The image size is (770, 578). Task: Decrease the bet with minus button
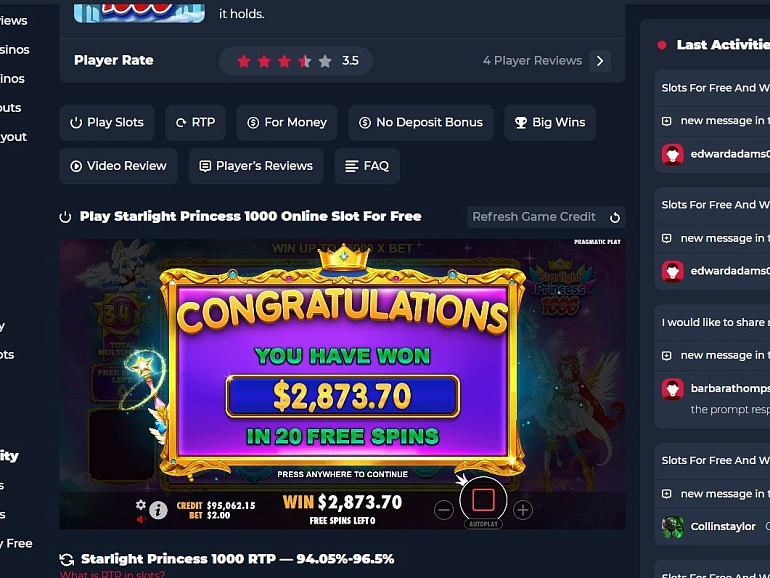coord(443,510)
